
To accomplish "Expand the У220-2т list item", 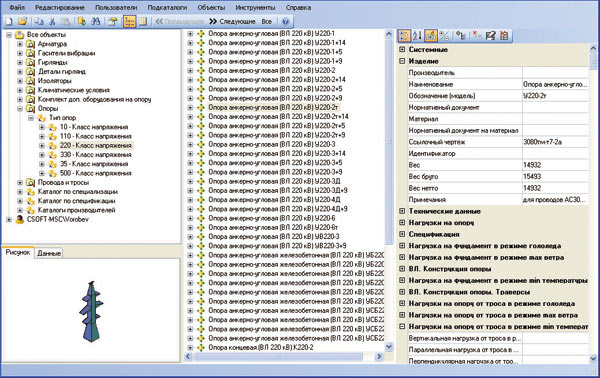I will 190,108.
